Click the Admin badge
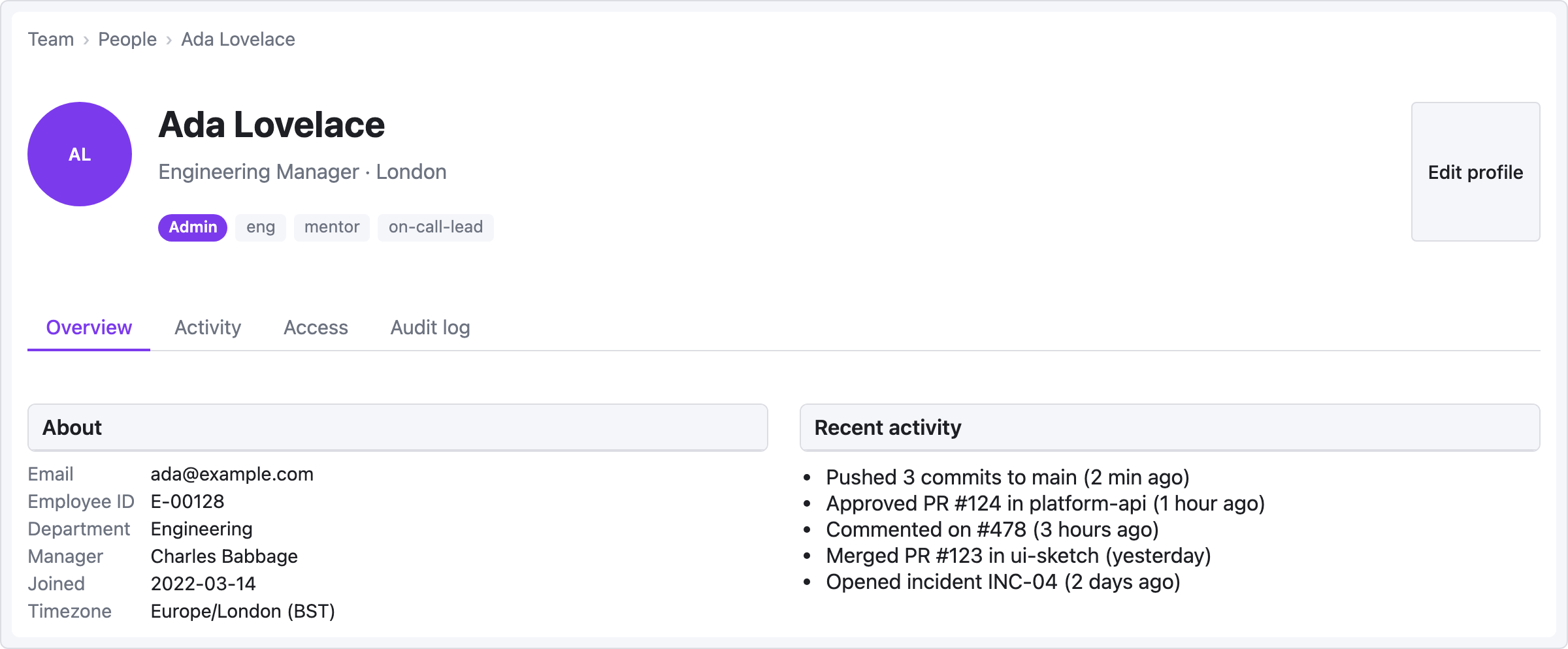This screenshot has width=1568, height=649. (x=193, y=227)
